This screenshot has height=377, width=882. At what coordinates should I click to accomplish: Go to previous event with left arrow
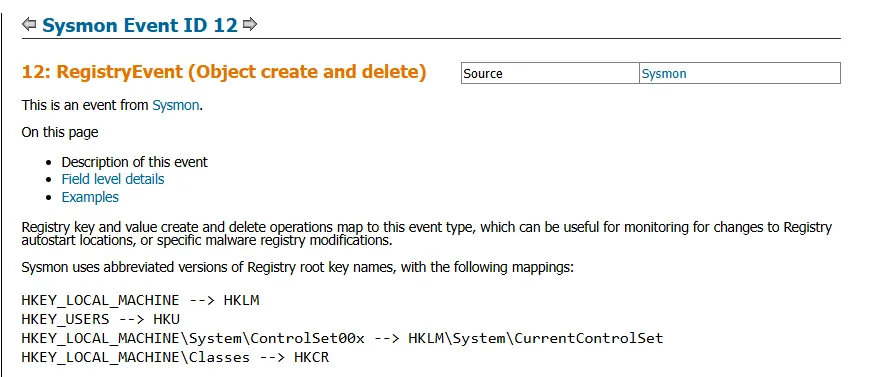click(30, 24)
